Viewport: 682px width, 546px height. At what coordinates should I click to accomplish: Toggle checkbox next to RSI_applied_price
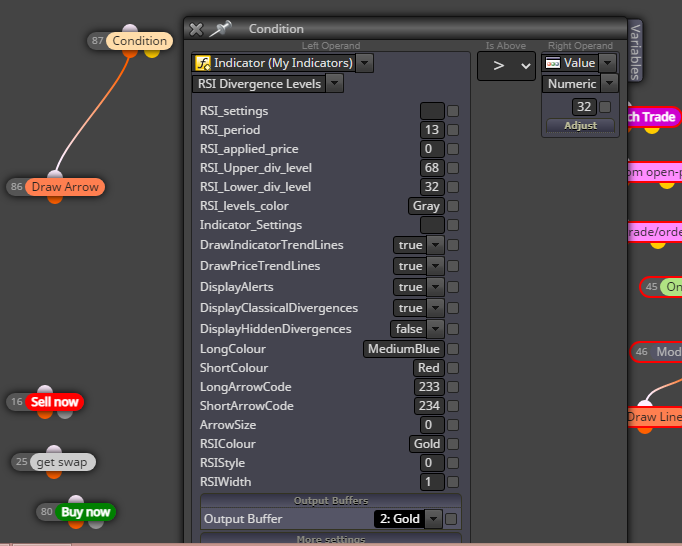(453, 149)
